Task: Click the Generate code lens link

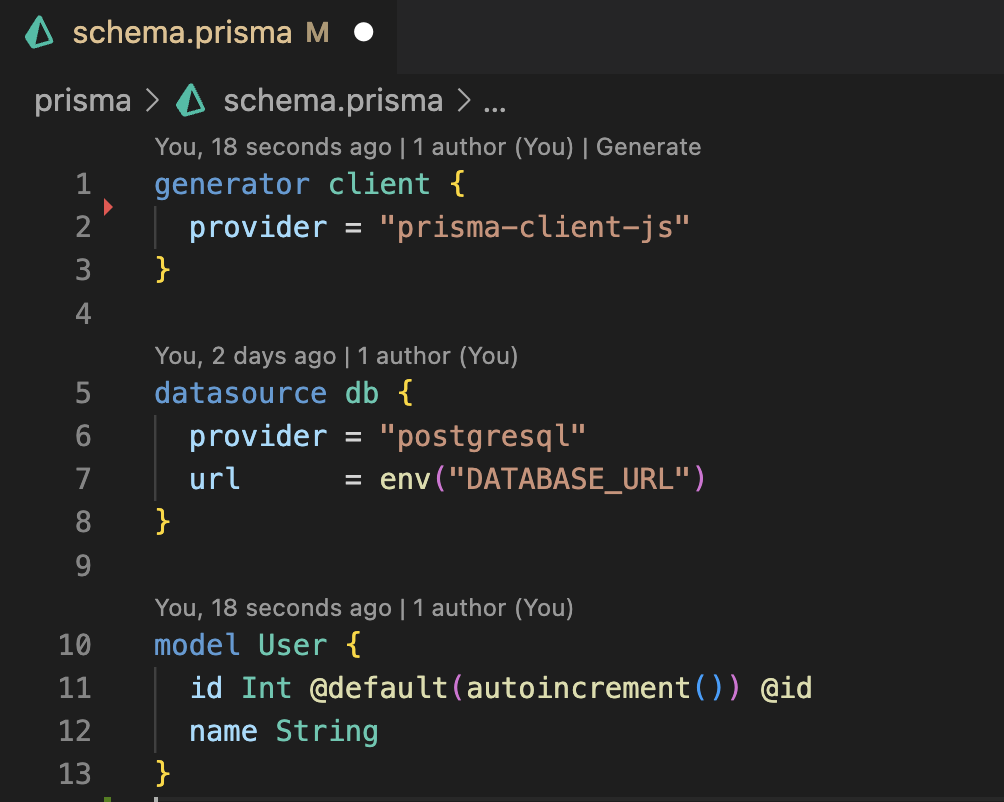Action: [649, 147]
